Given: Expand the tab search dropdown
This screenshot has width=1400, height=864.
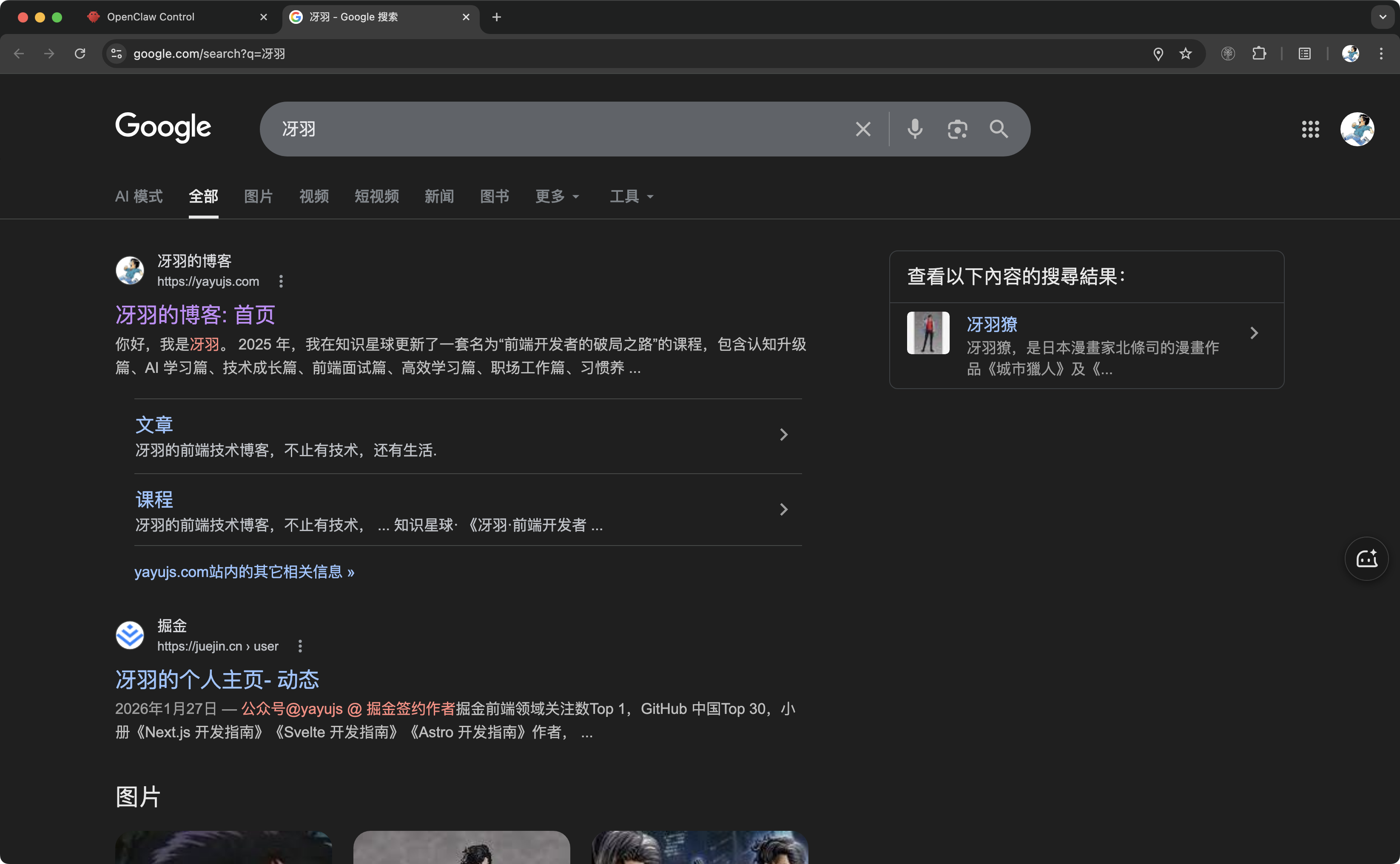Looking at the screenshot, I should point(1383,17).
